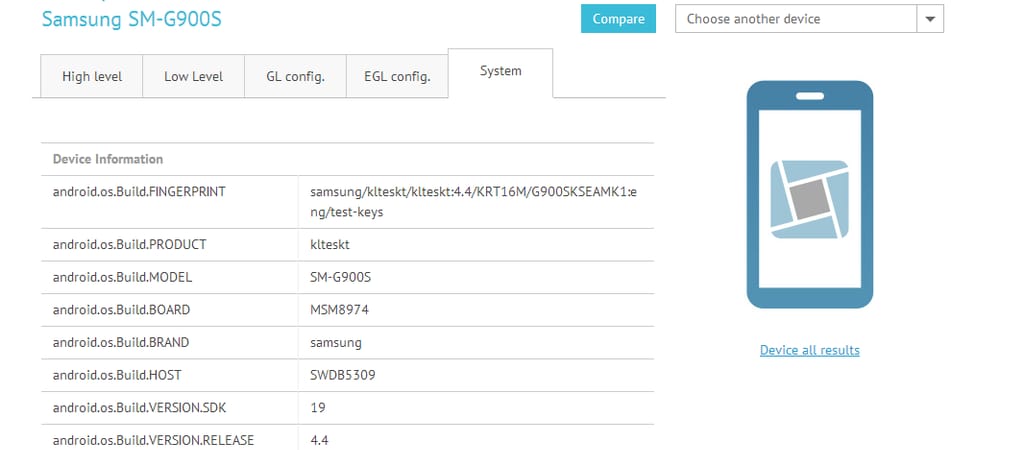
Task: Click the blue phone device image
Action: click(809, 194)
